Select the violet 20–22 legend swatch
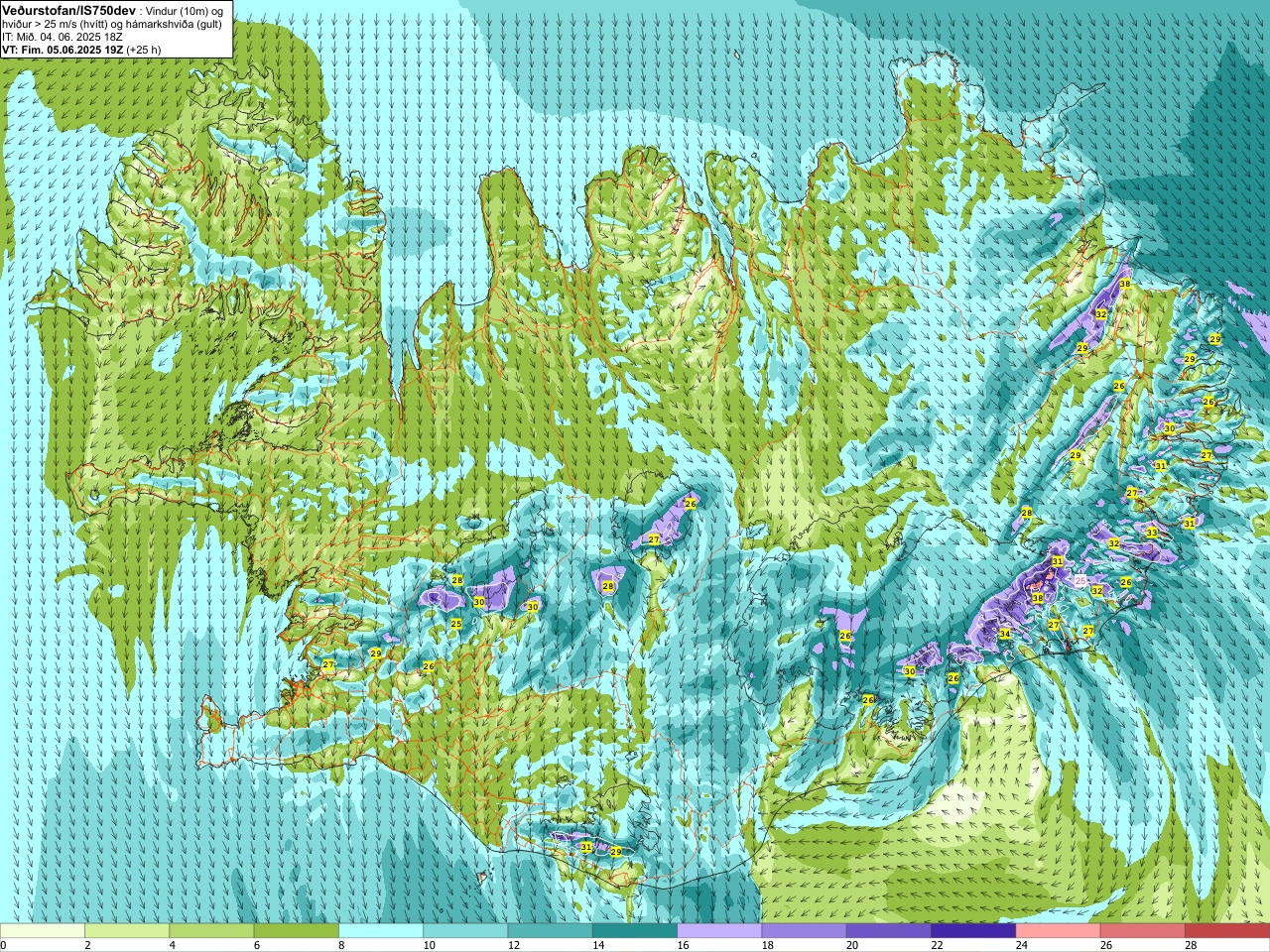 click(889, 931)
